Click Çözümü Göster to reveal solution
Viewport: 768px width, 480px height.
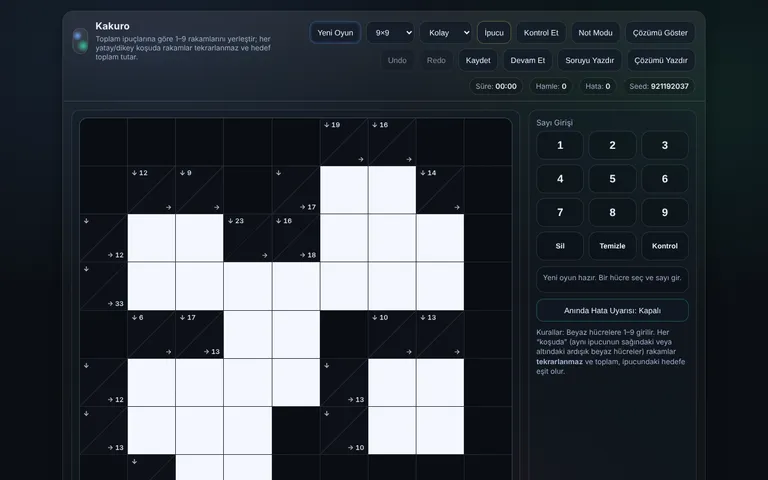point(660,33)
